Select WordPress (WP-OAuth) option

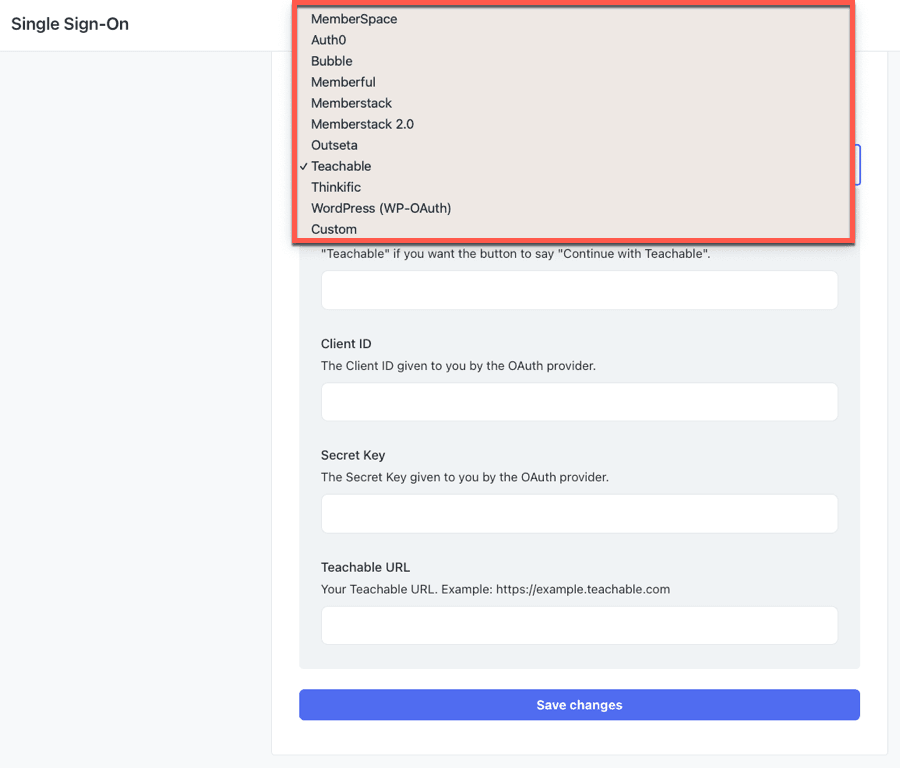381,208
